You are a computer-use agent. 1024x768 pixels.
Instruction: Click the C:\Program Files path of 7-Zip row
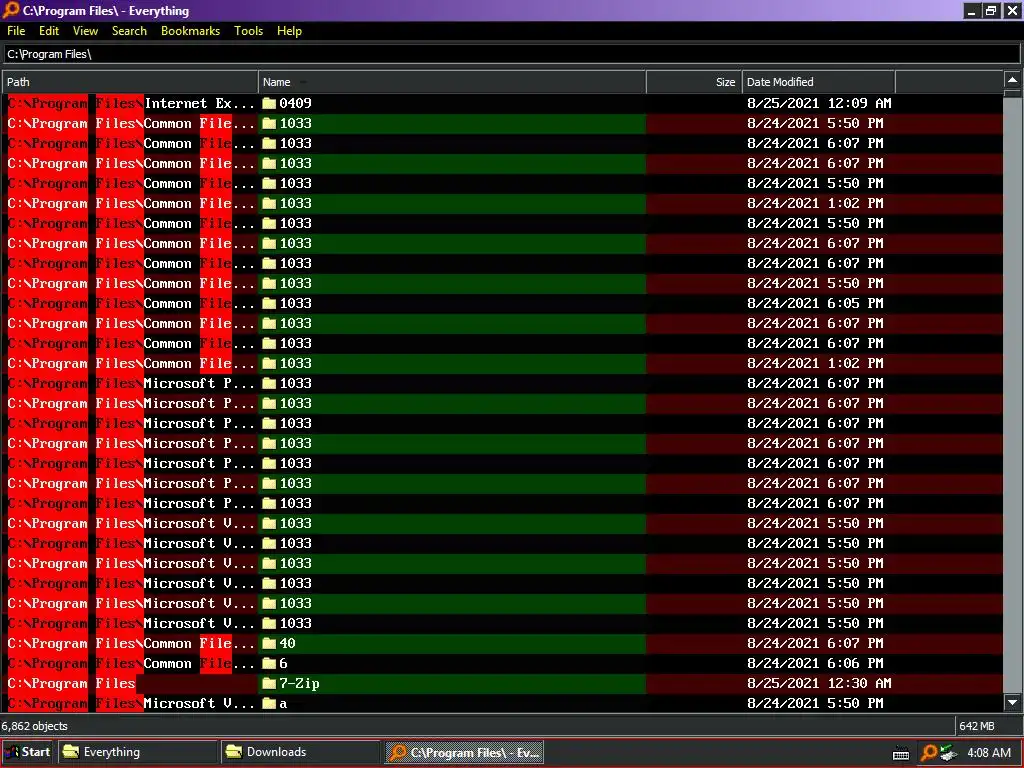click(71, 684)
